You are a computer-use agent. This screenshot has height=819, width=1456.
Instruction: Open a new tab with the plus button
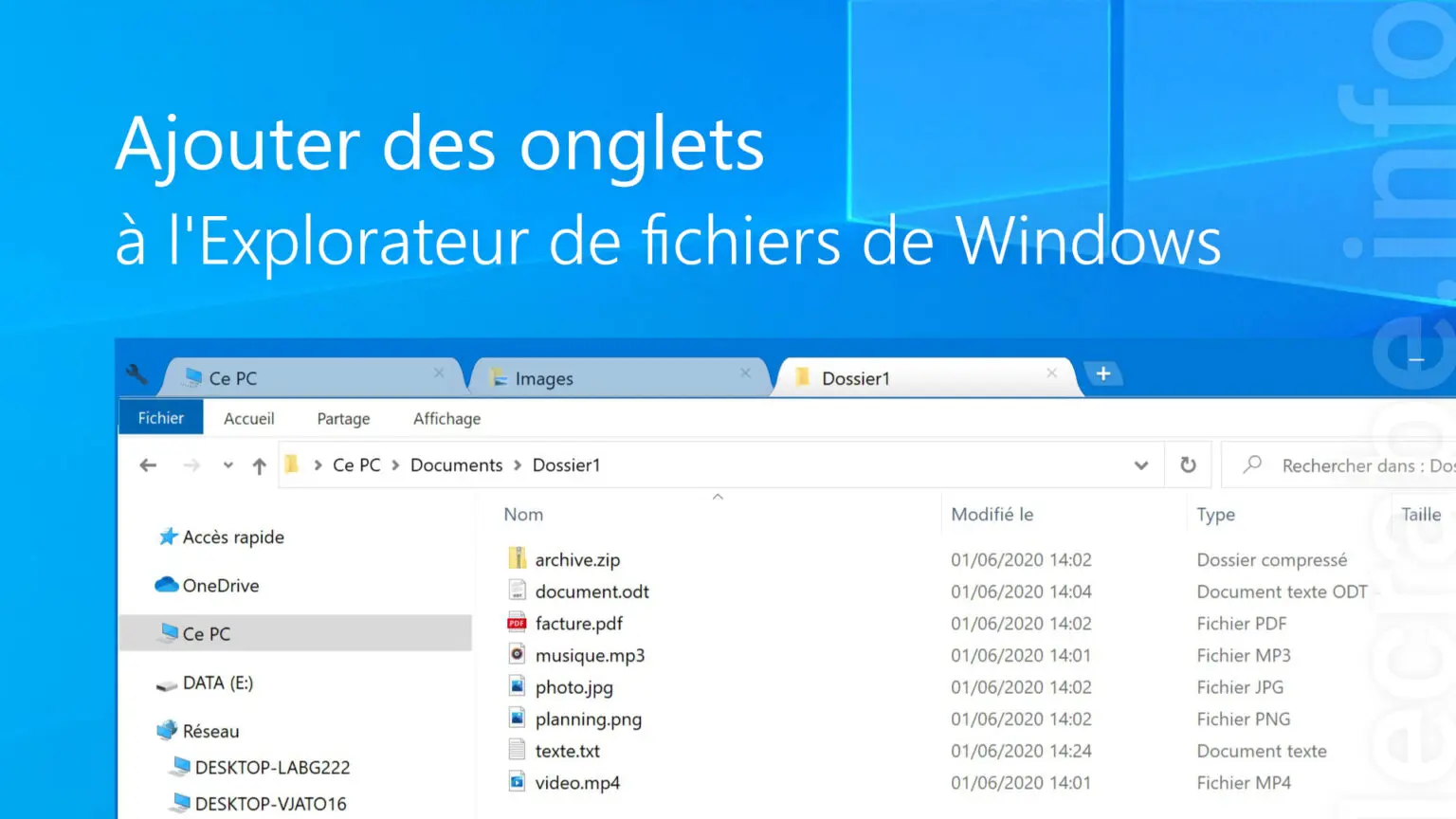click(1102, 373)
